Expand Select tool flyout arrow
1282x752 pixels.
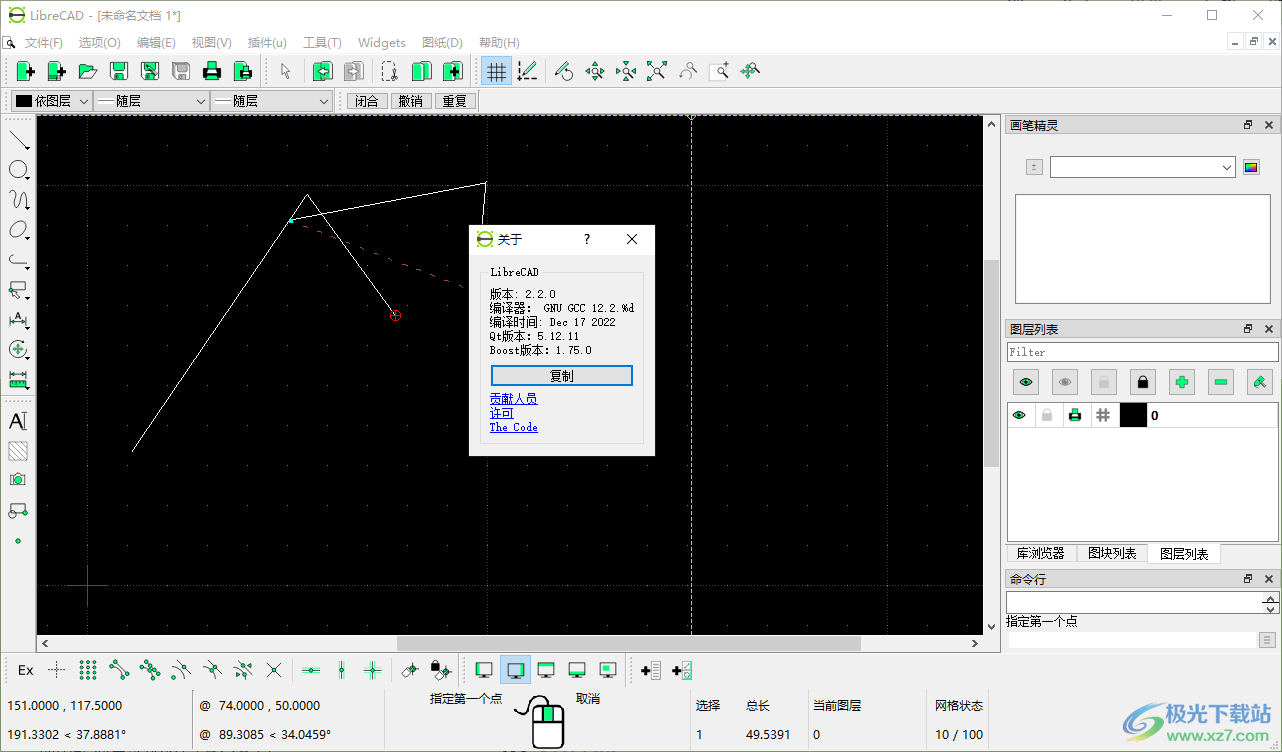click(28, 298)
